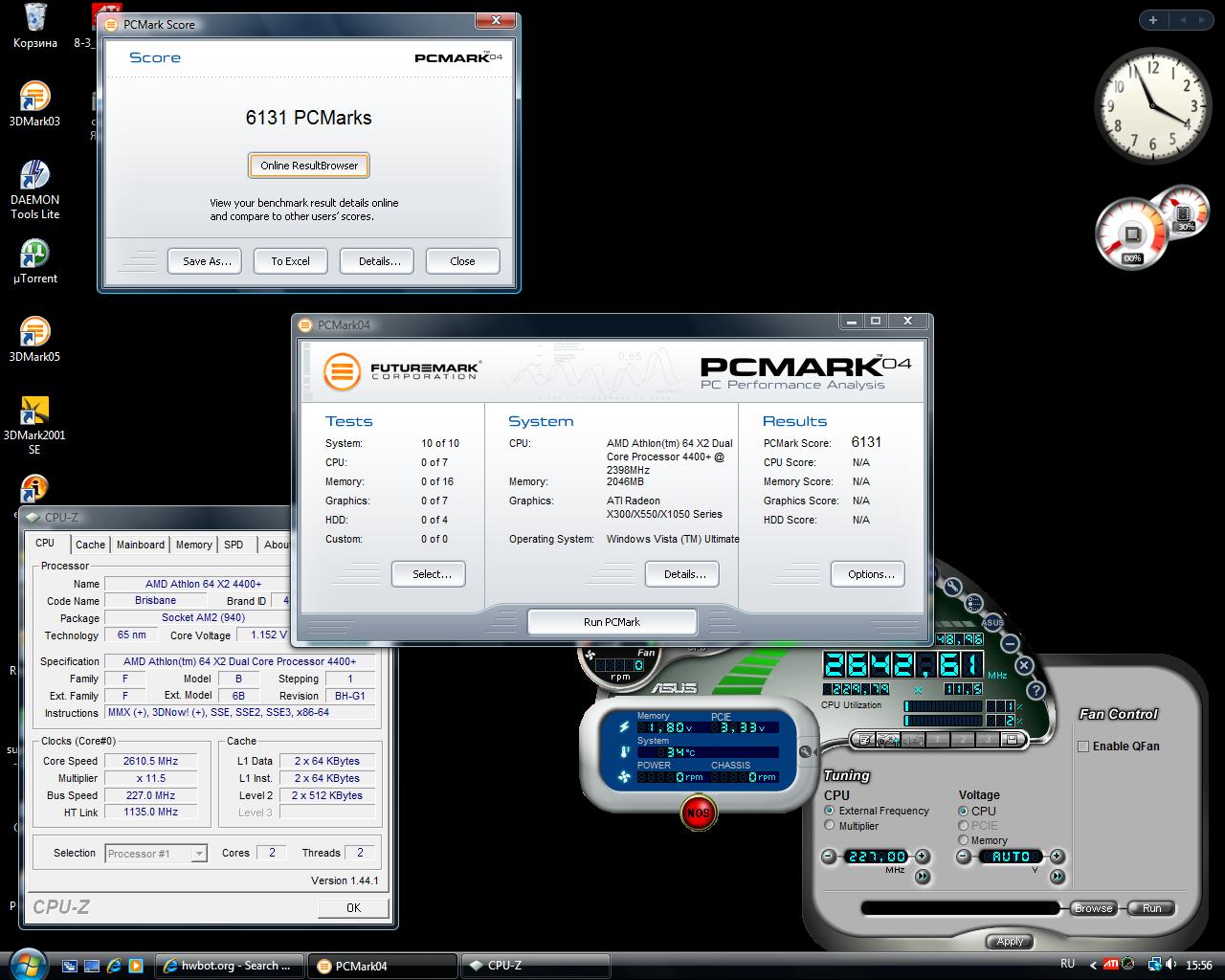Switch to the CPU-Z About tab
1225x980 pixels.
pos(277,545)
